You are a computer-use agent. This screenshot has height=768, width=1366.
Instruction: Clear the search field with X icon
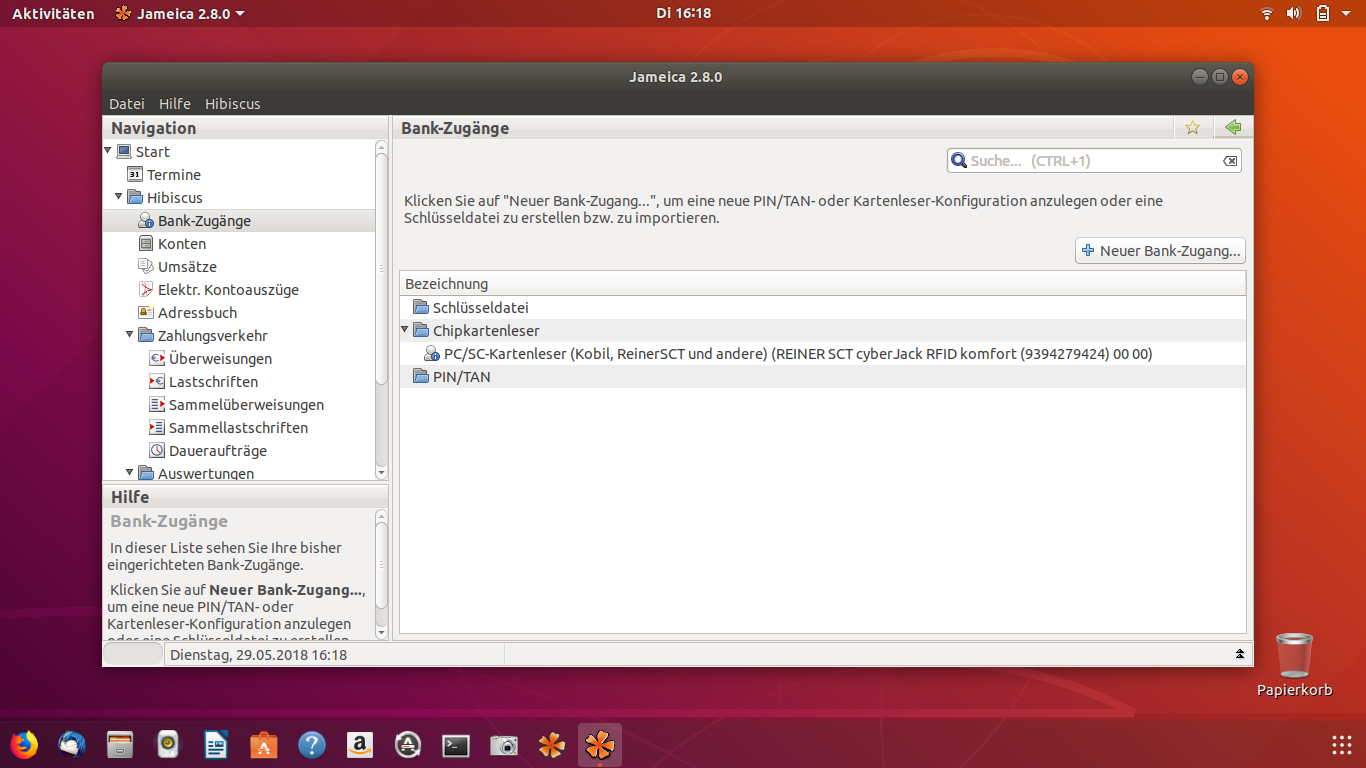1230,161
